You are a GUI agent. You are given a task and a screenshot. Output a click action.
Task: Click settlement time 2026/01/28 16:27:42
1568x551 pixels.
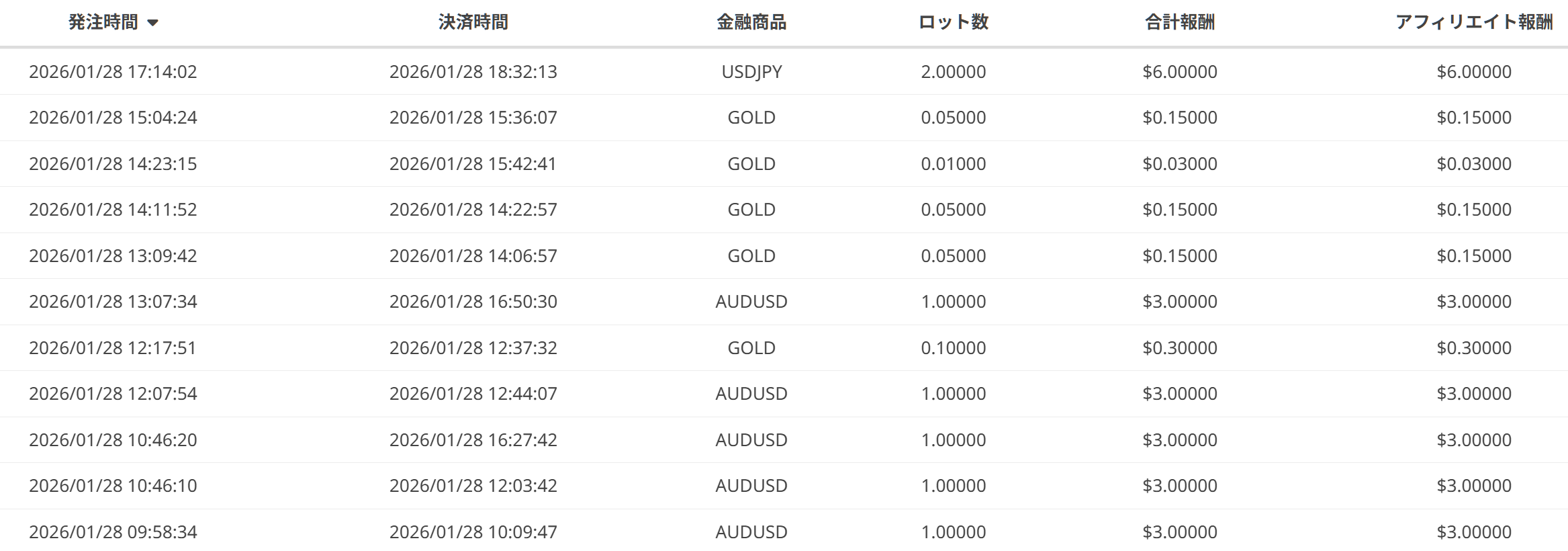[x=473, y=440]
